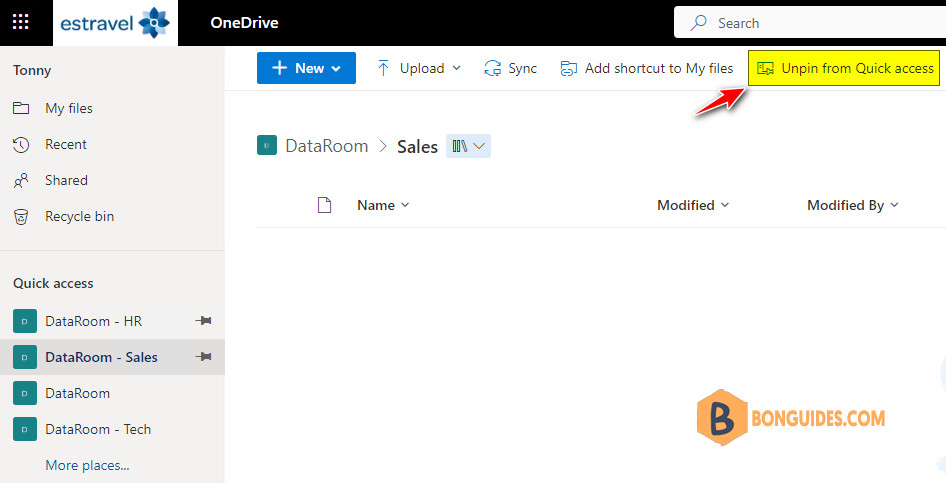Click the Tonny user name label
946x483 pixels.
[x=32, y=71]
